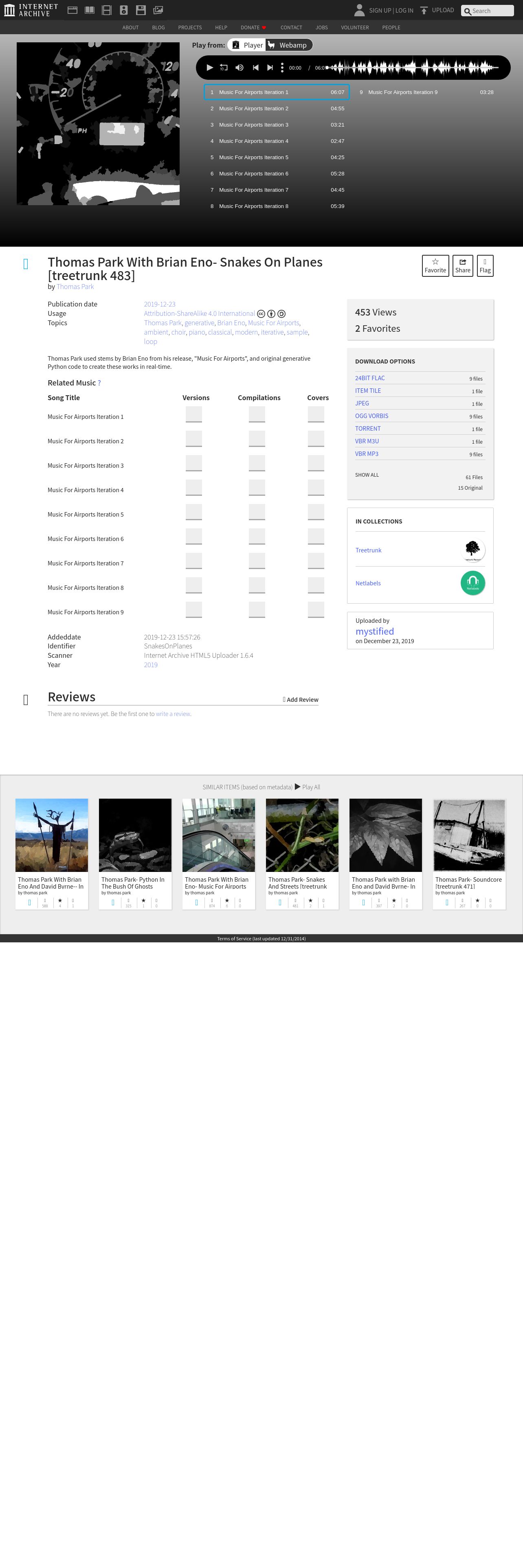The height and width of the screenshot is (1568, 523).
Task: Open Thomas Park- Python In The Bush Of Ghosts thumbnail
Action: [x=135, y=835]
